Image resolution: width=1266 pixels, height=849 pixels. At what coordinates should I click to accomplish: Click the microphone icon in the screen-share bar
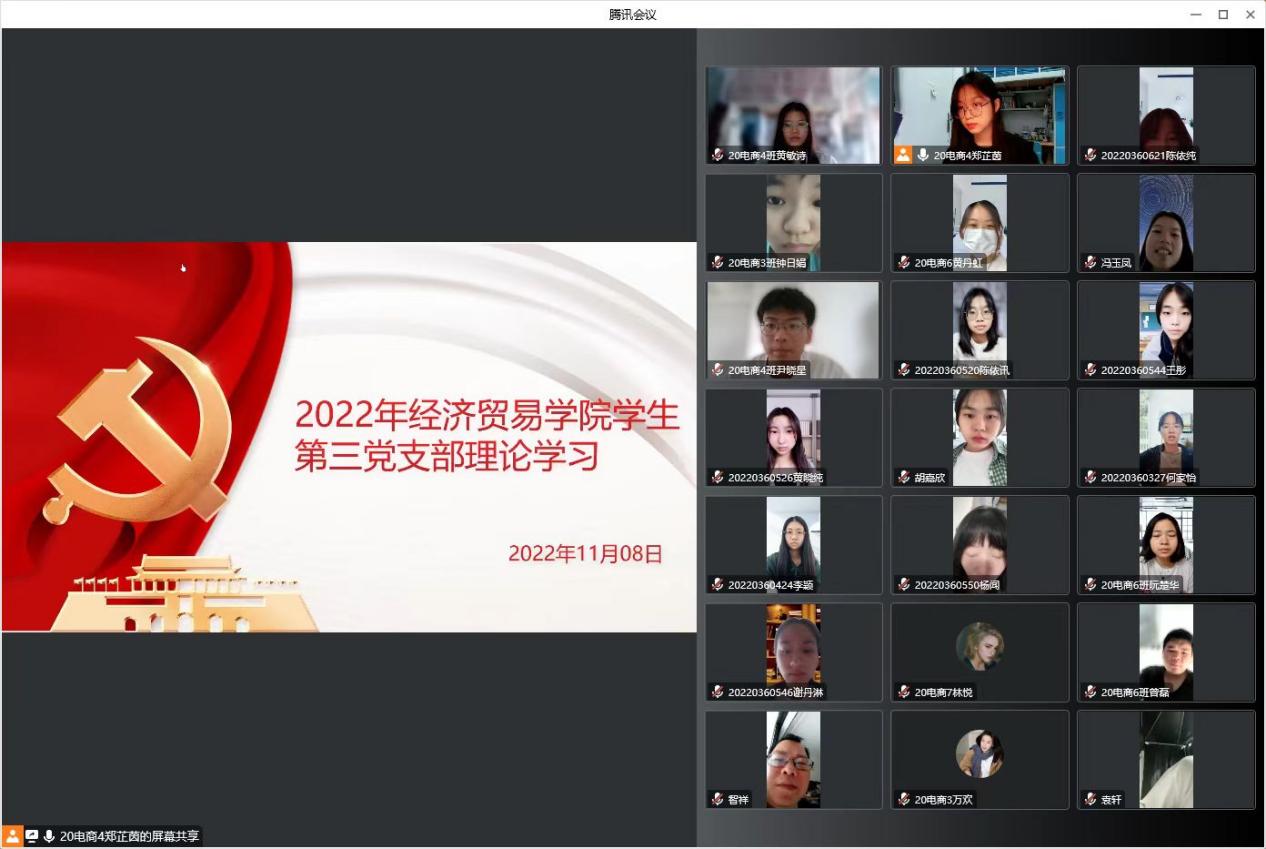pyautogui.click(x=48, y=836)
